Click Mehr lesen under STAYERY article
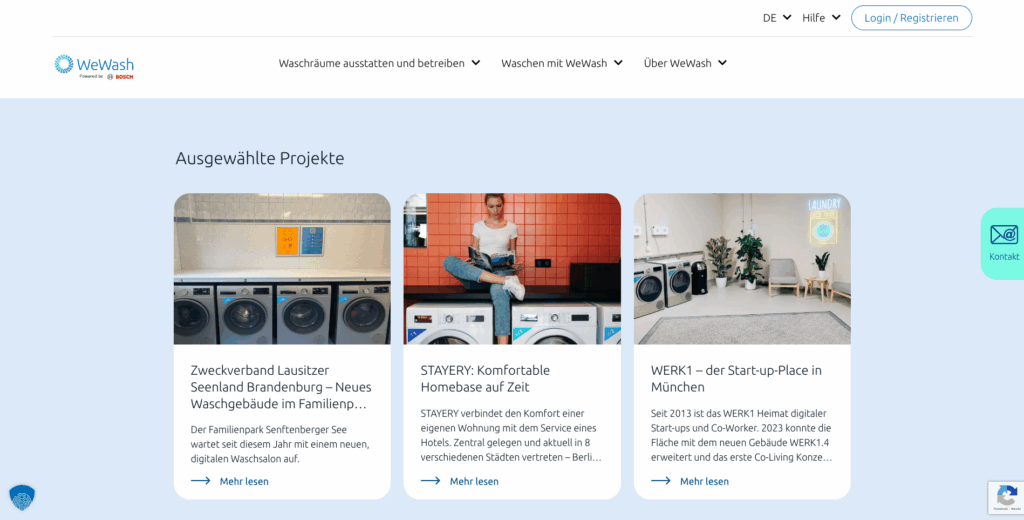Viewport: 1024px width, 520px height. [473, 481]
